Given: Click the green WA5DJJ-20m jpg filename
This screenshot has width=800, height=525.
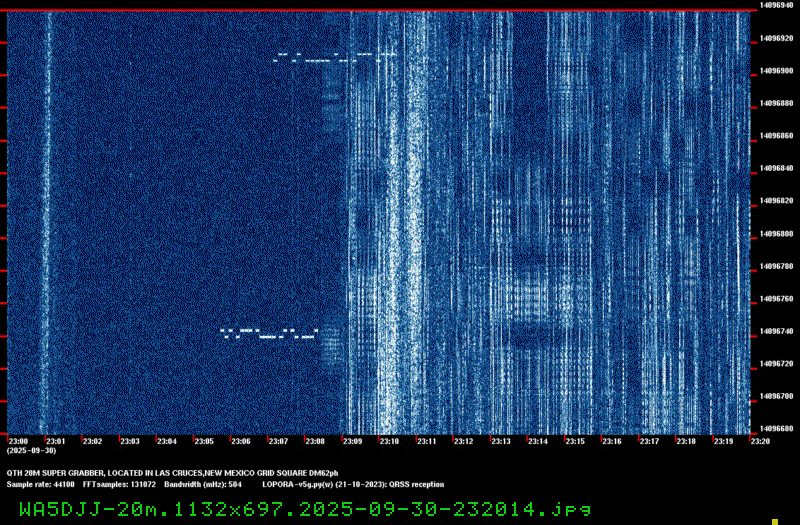Looking at the screenshot, I should 305,509.
